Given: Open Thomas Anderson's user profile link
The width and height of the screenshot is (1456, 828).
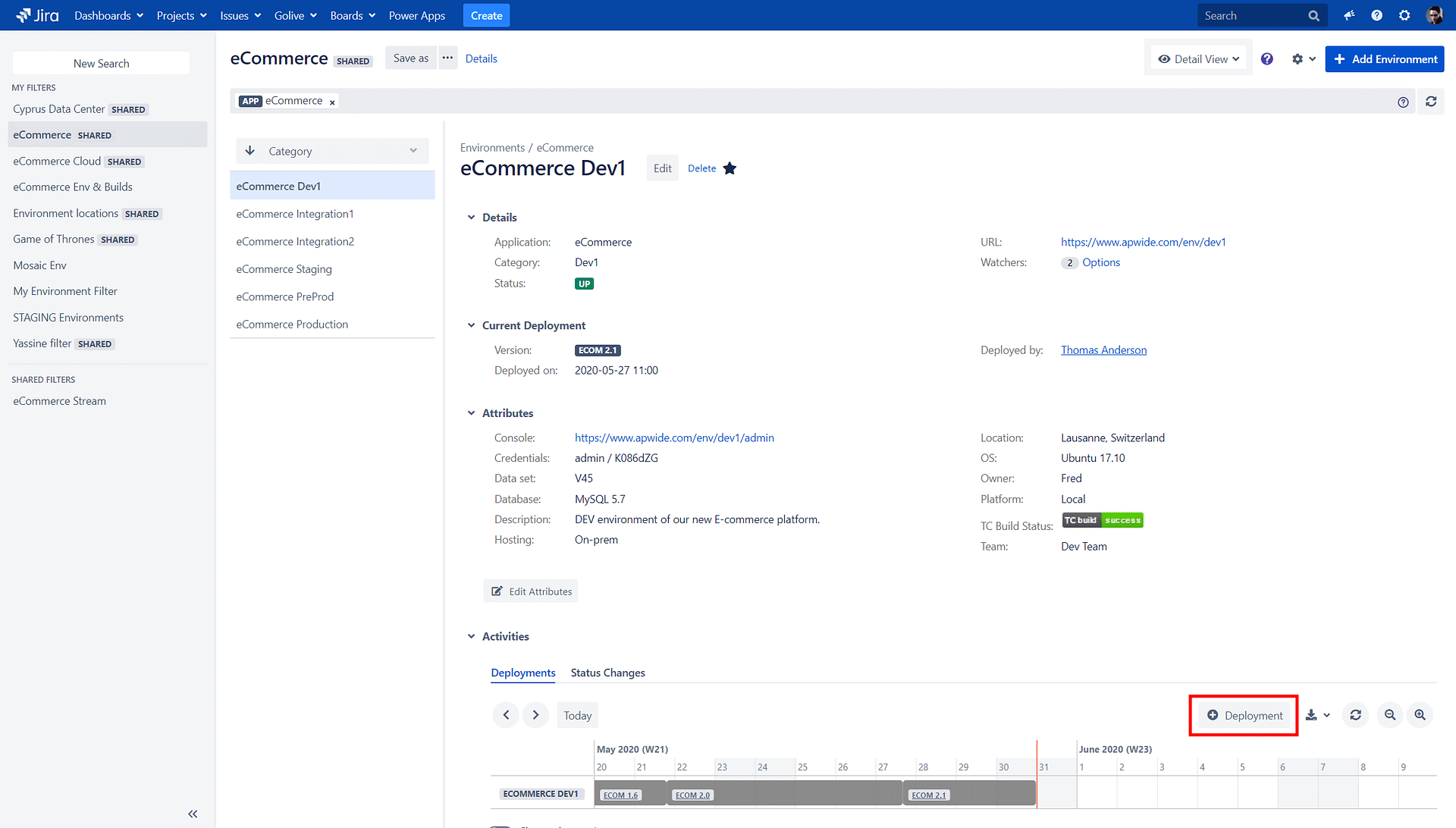Looking at the screenshot, I should [1103, 350].
